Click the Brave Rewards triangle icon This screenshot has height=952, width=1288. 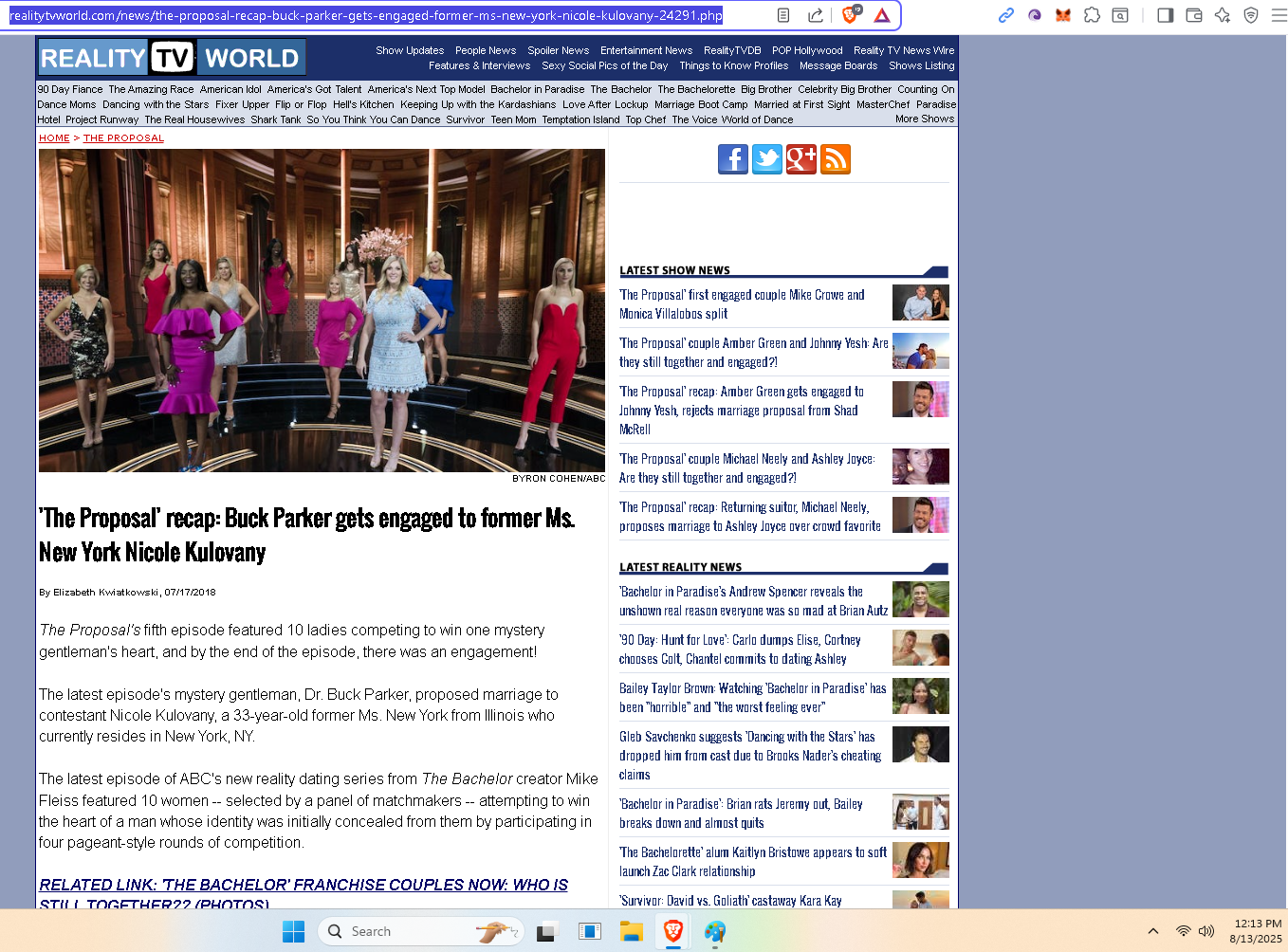(882, 15)
